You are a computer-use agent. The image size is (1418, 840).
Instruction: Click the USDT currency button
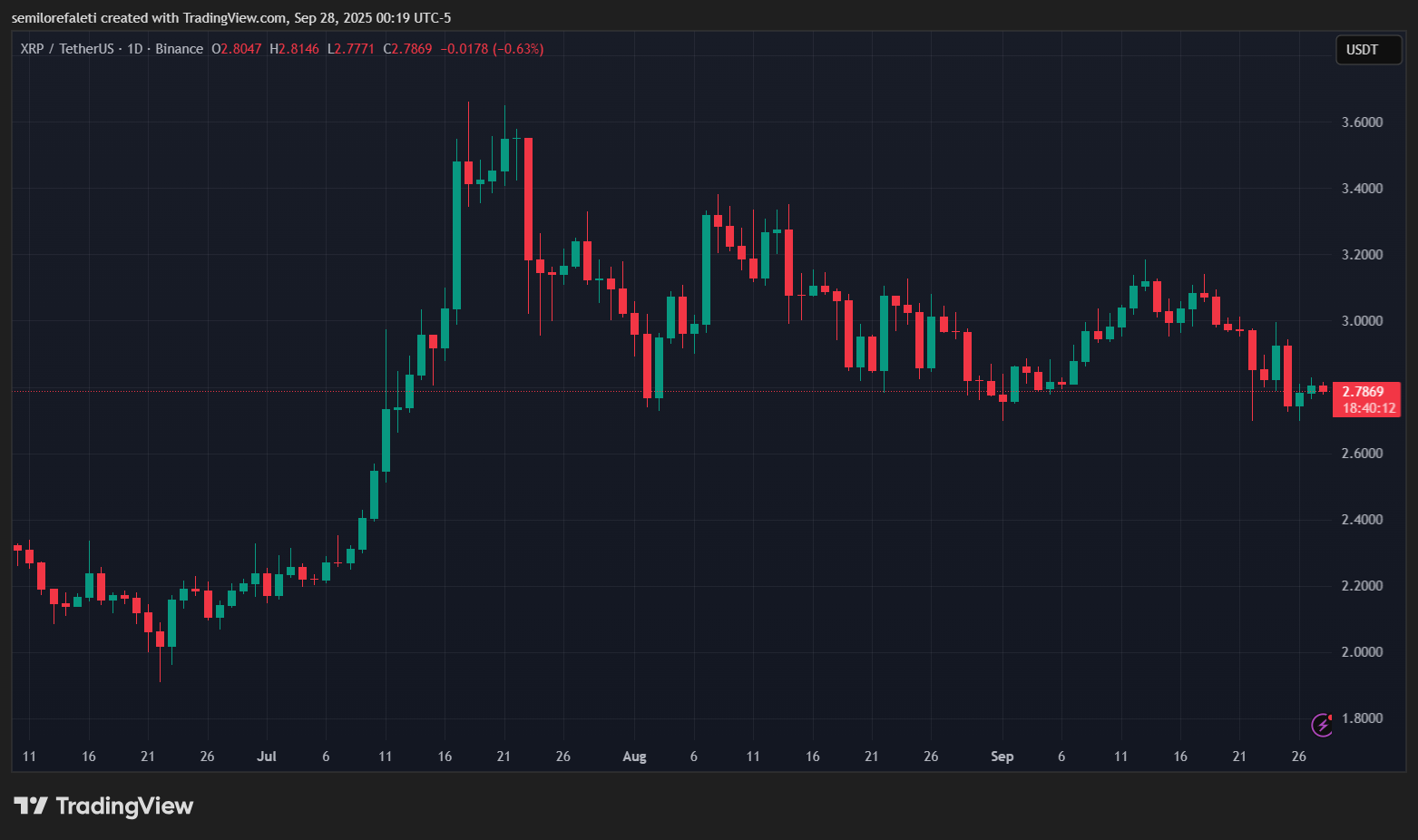[x=1368, y=50]
